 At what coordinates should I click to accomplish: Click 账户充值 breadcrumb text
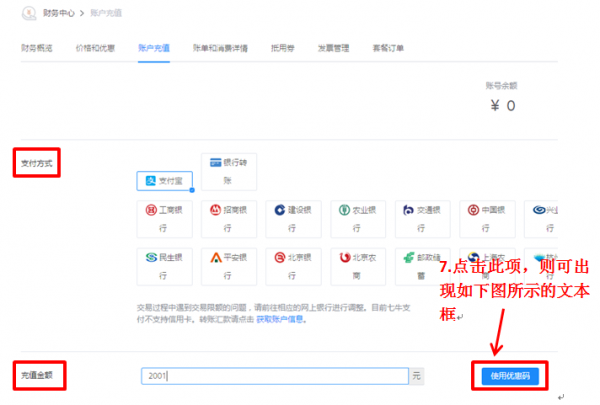click(106, 13)
